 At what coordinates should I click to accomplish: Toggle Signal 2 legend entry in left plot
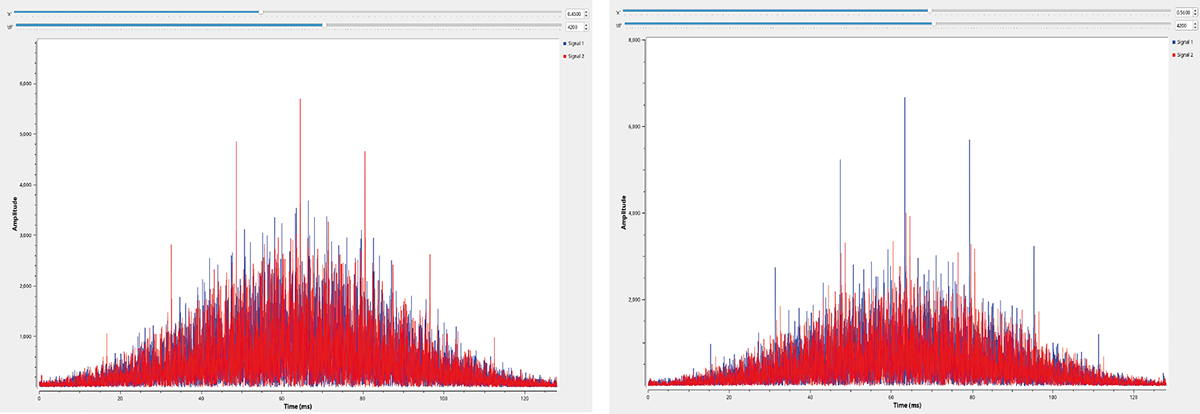click(x=574, y=57)
